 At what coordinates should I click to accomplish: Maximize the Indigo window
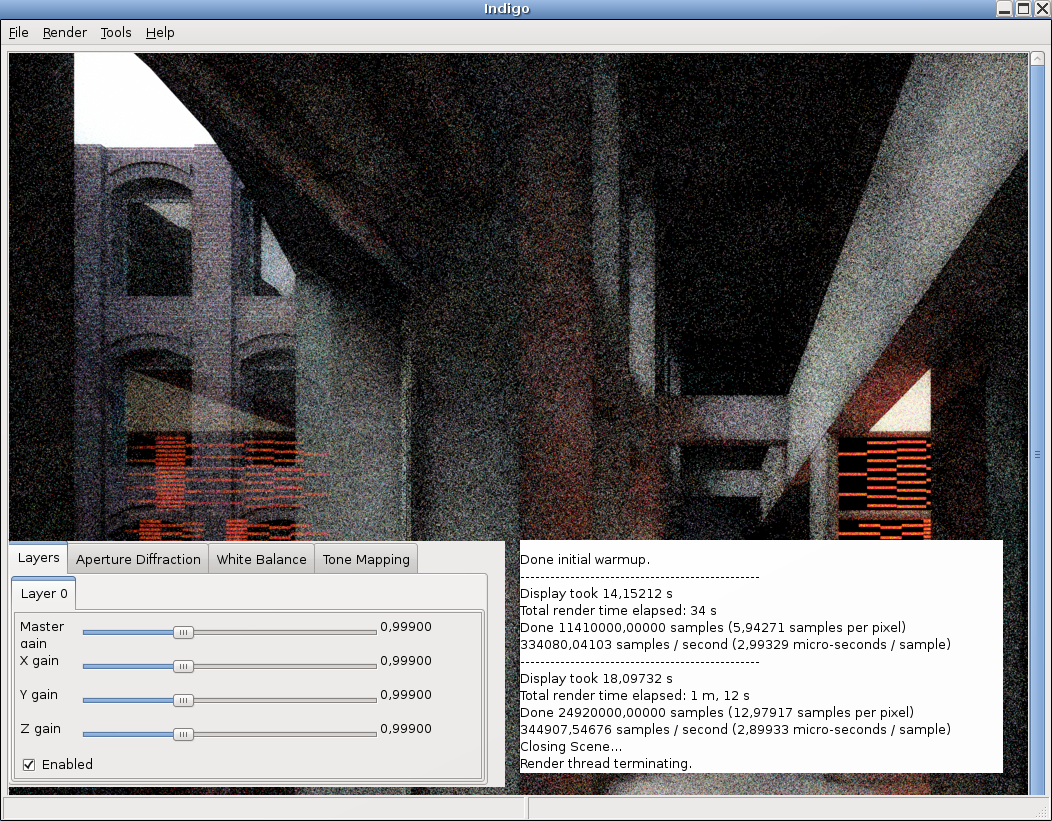pos(1023,9)
